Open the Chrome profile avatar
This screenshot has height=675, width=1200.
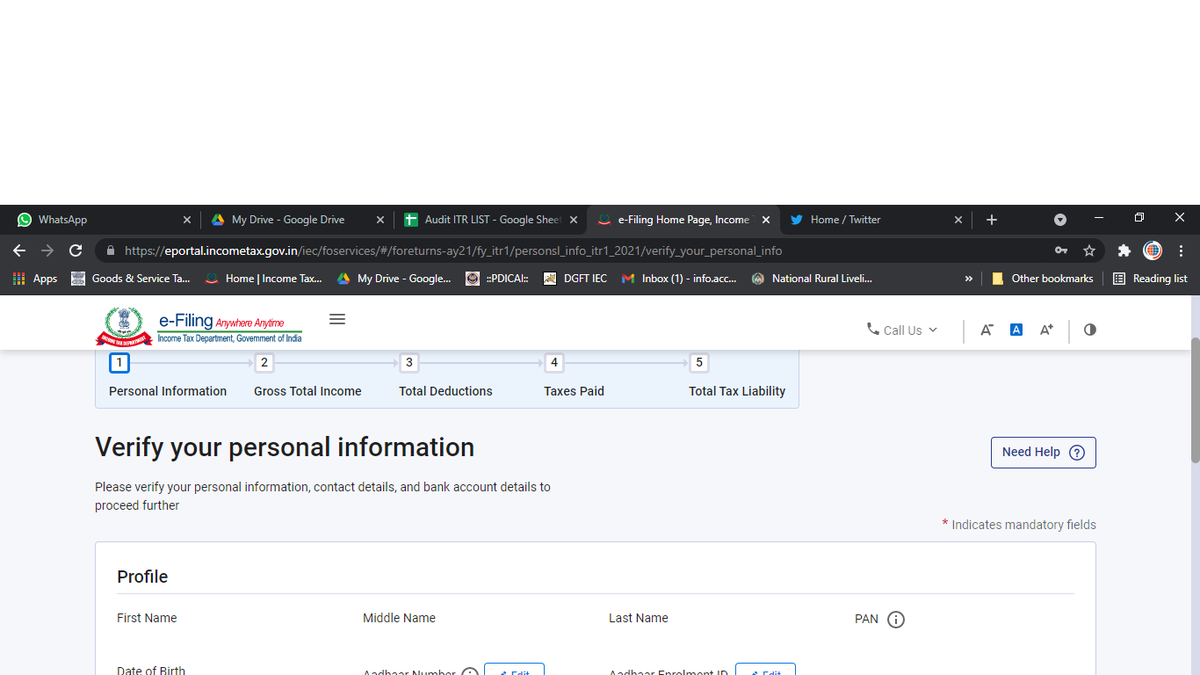[1152, 250]
